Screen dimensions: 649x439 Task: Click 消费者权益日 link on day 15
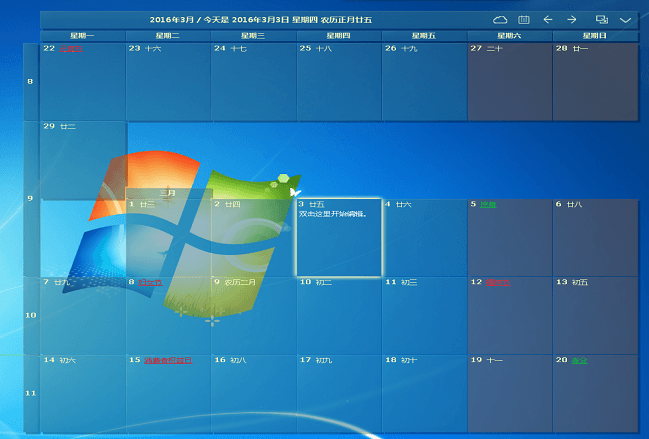point(168,360)
